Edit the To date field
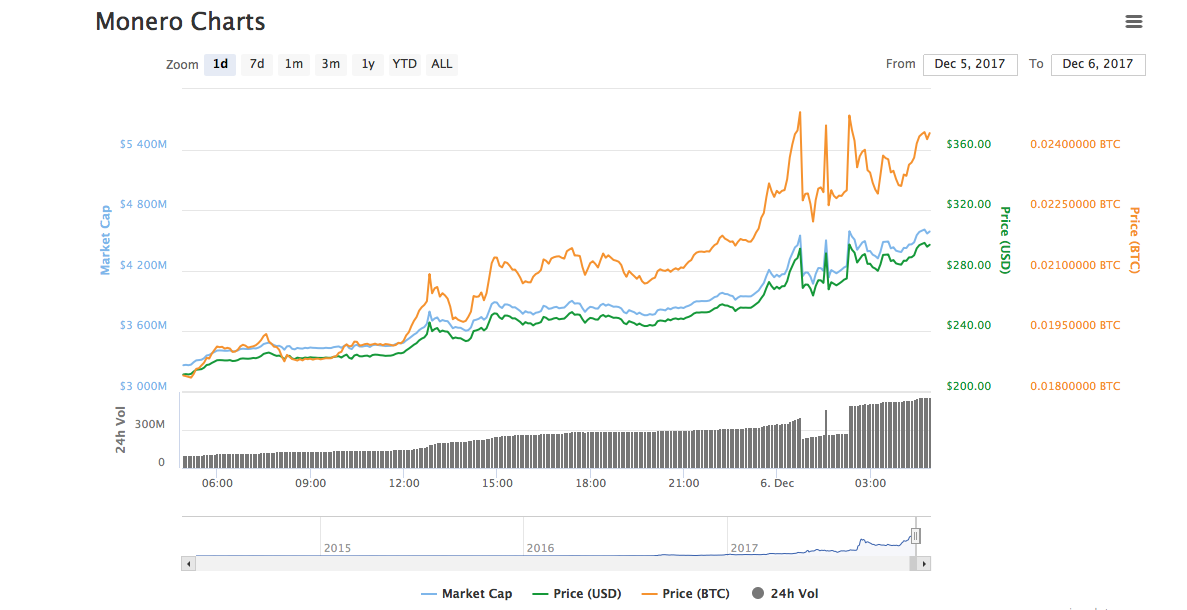Image resolution: width=1187 pixels, height=610 pixels. pos(1097,64)
